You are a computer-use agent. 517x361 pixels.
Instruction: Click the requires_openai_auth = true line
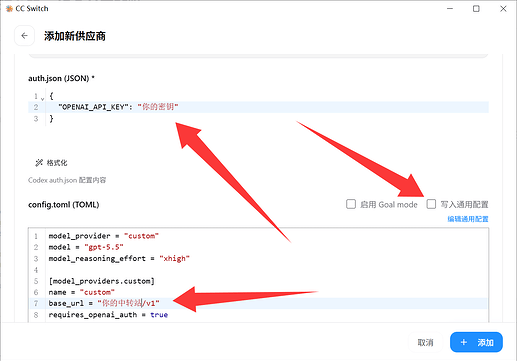[108, 315]
